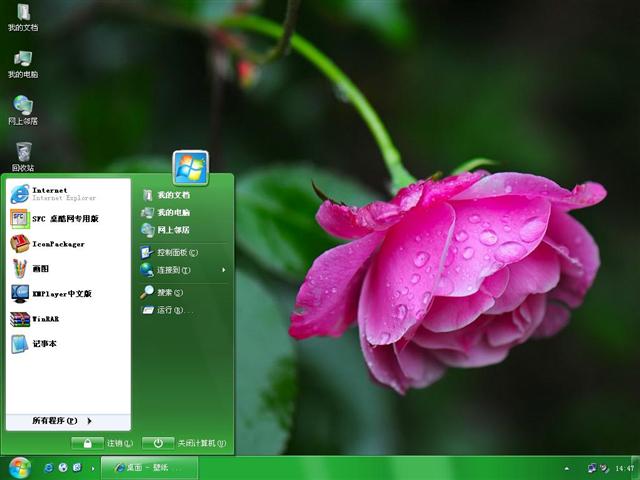
Task: Open 画图 paint program
Action: tap(68, 269)
